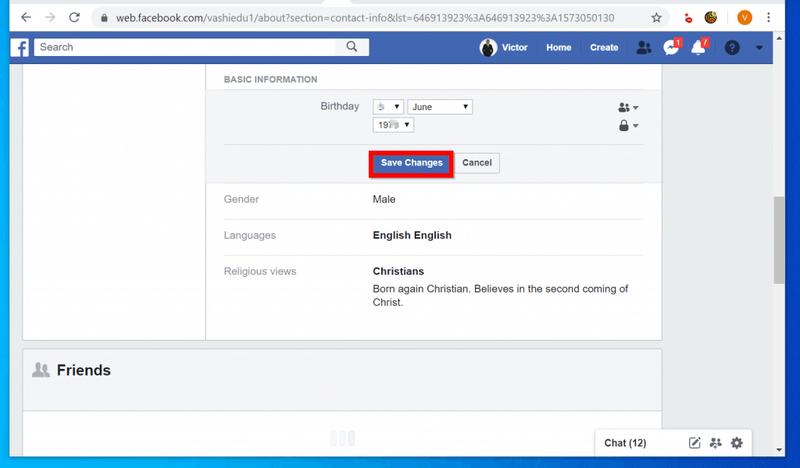Click the Facebook logo icon
This screenshot has width=800, height=468.
coord(20,47)
